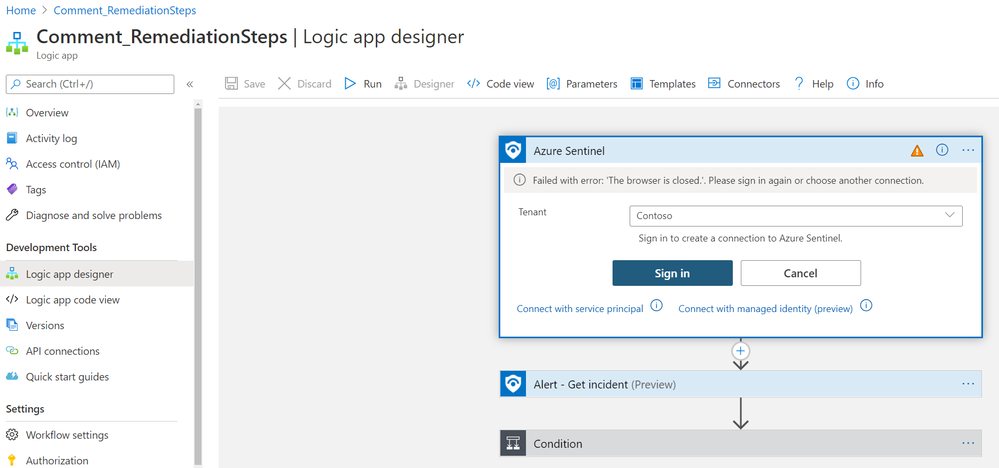
Task: Click the Activity log book icon
Action: click(x=12, y=138)
